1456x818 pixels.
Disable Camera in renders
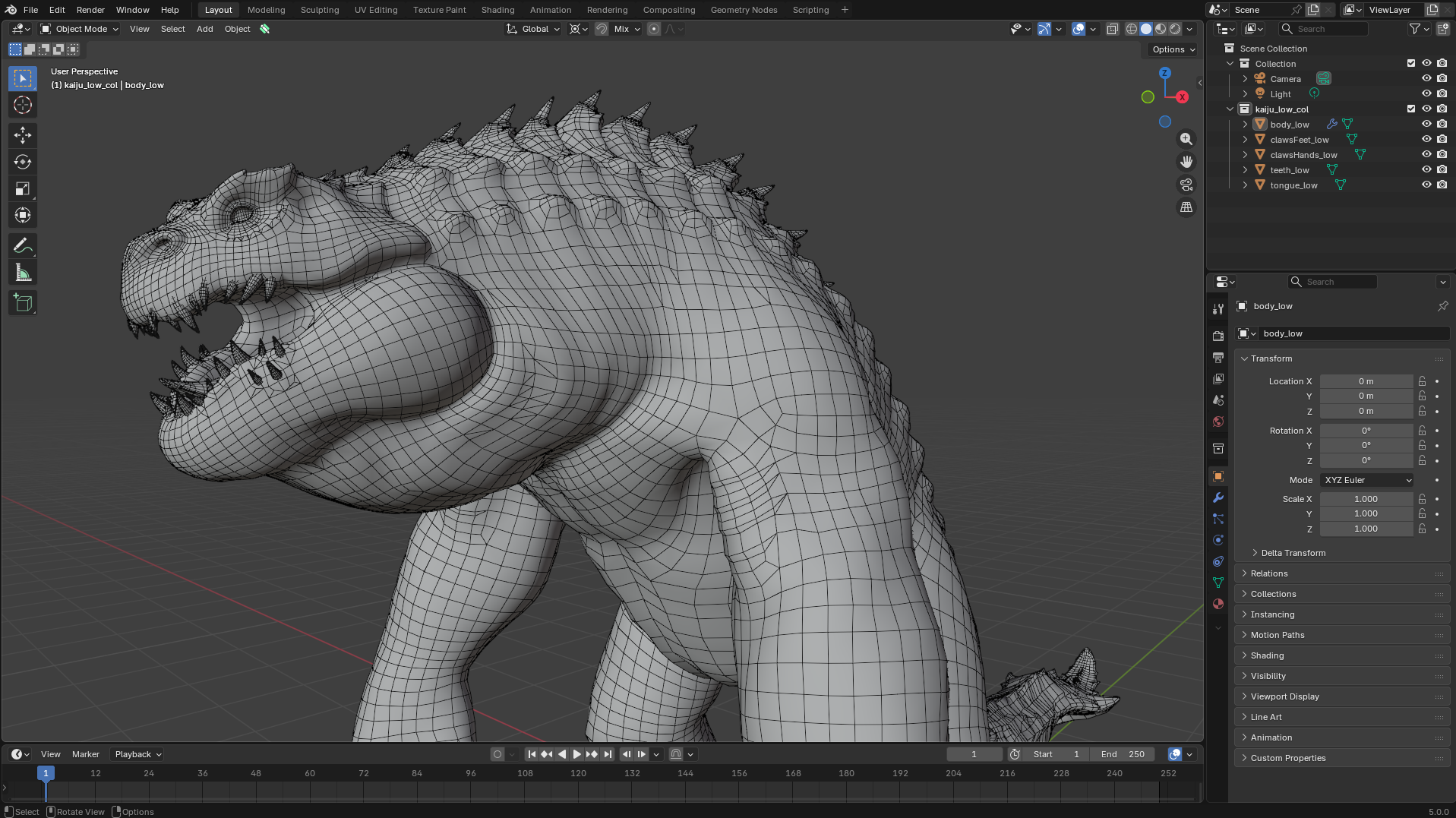[x=1442, y=79]
